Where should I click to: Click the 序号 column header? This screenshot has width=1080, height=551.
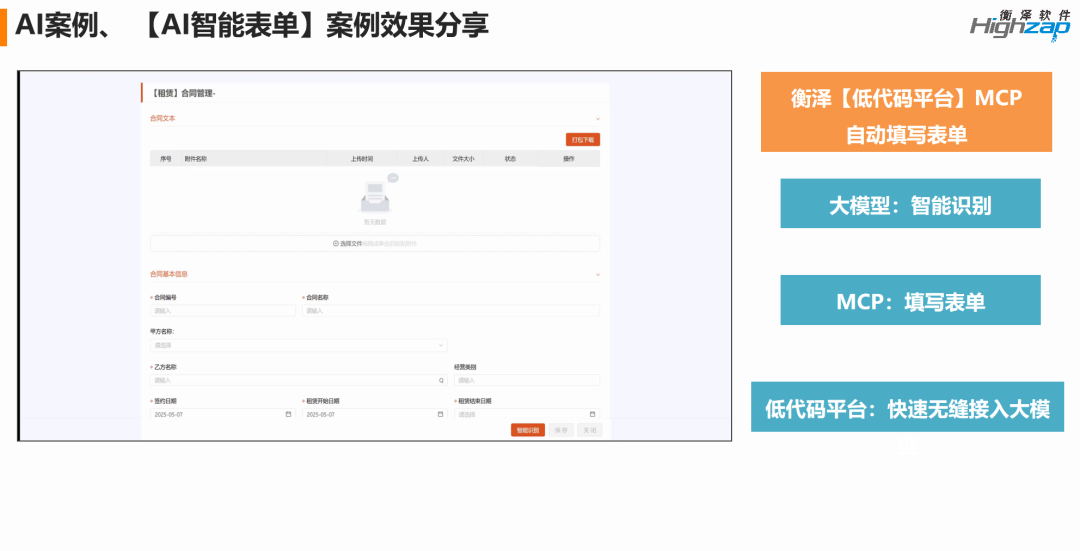coord(165,159)
